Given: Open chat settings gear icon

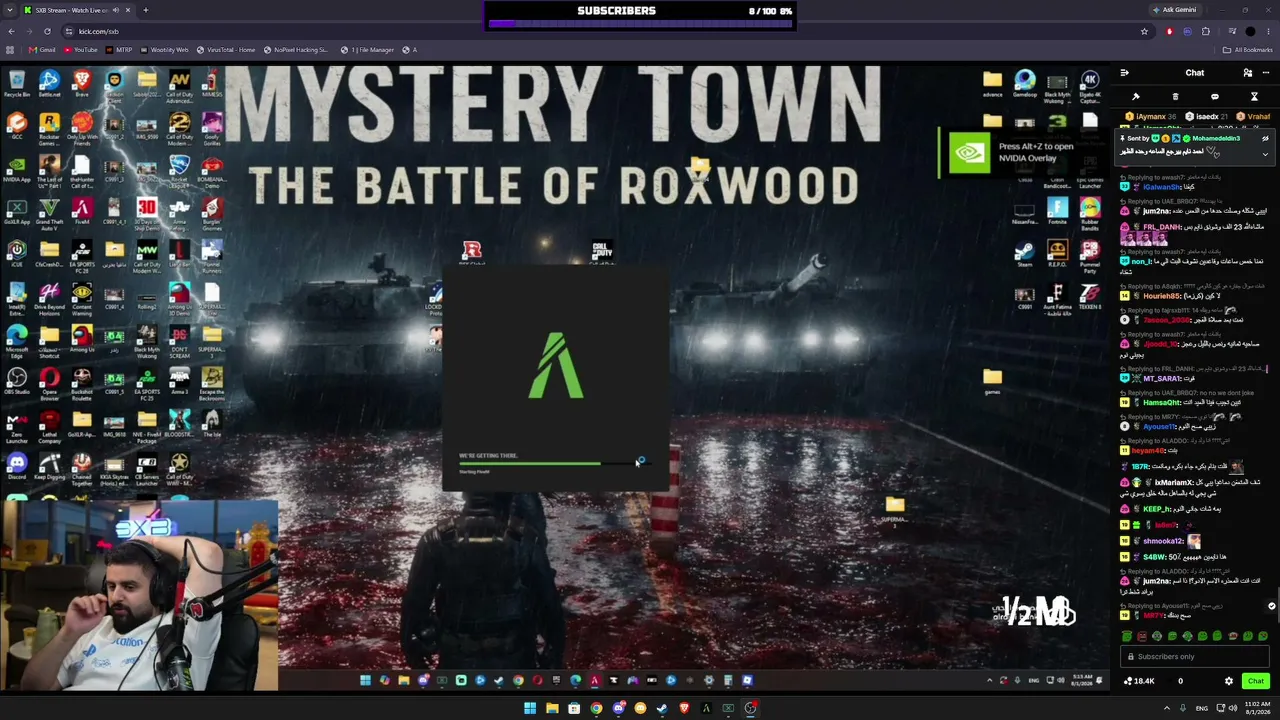Looking at the screenshot, I should coord(1229,681).
